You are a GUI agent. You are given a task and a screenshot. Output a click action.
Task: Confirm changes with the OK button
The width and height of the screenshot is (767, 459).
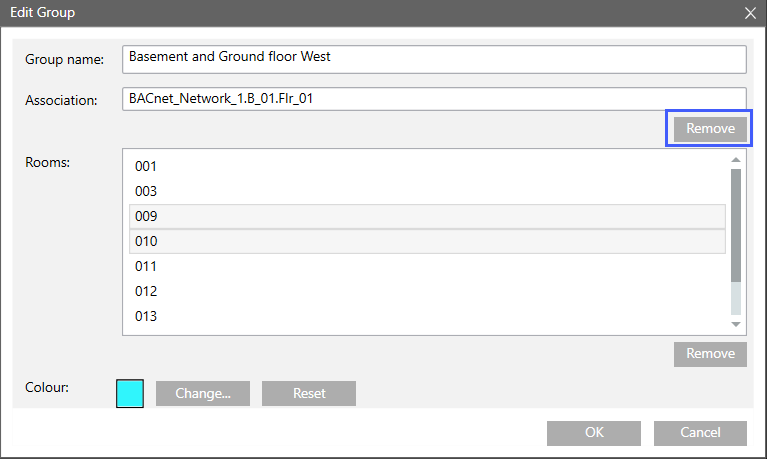[593, 433]
